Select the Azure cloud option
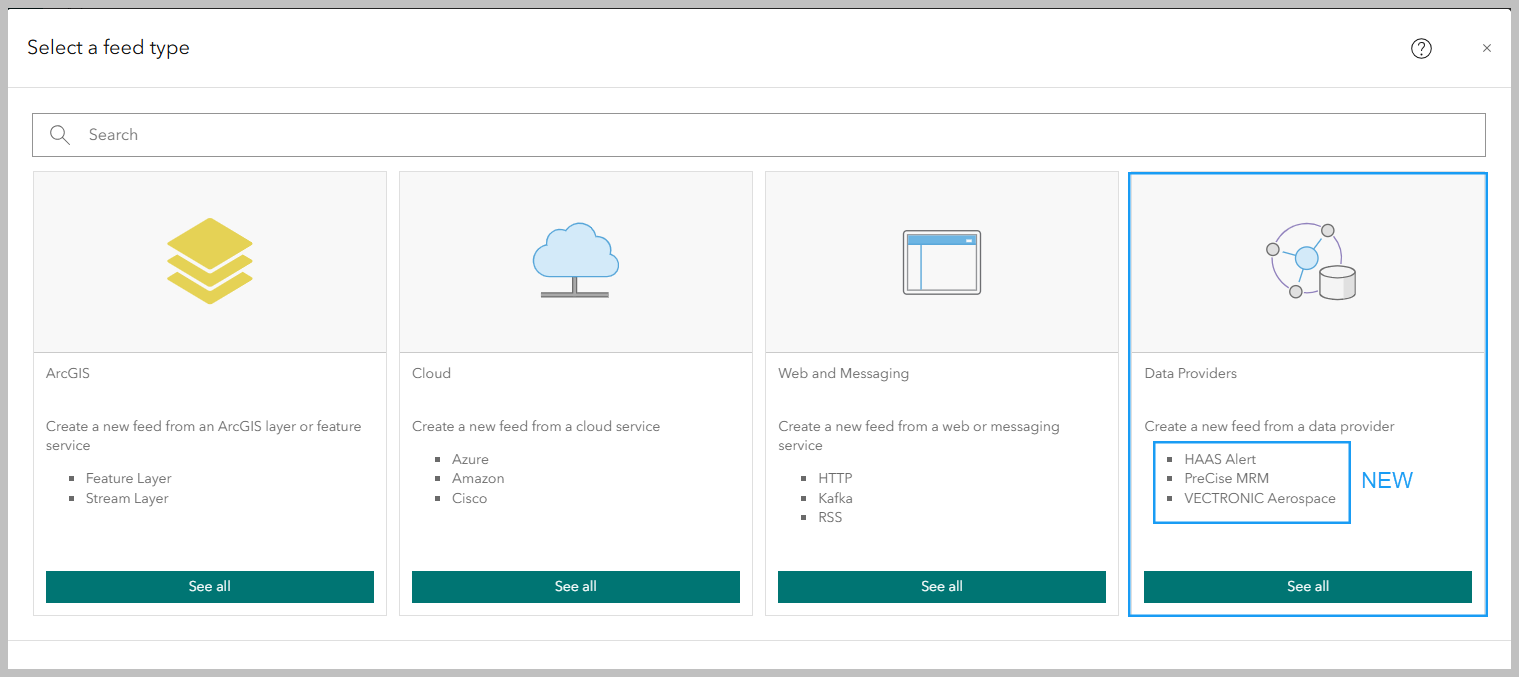1519x677 pixels. (470, 459)
